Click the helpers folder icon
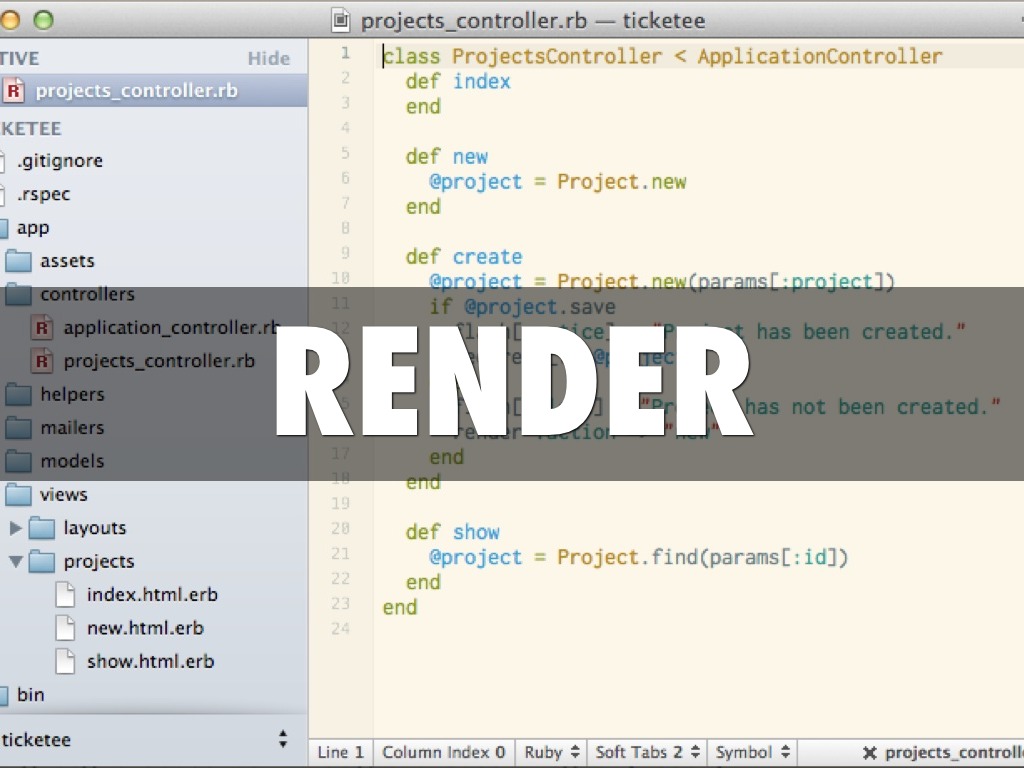The height and width of the screenshot is (768, 1024). (x=19, y=395)
